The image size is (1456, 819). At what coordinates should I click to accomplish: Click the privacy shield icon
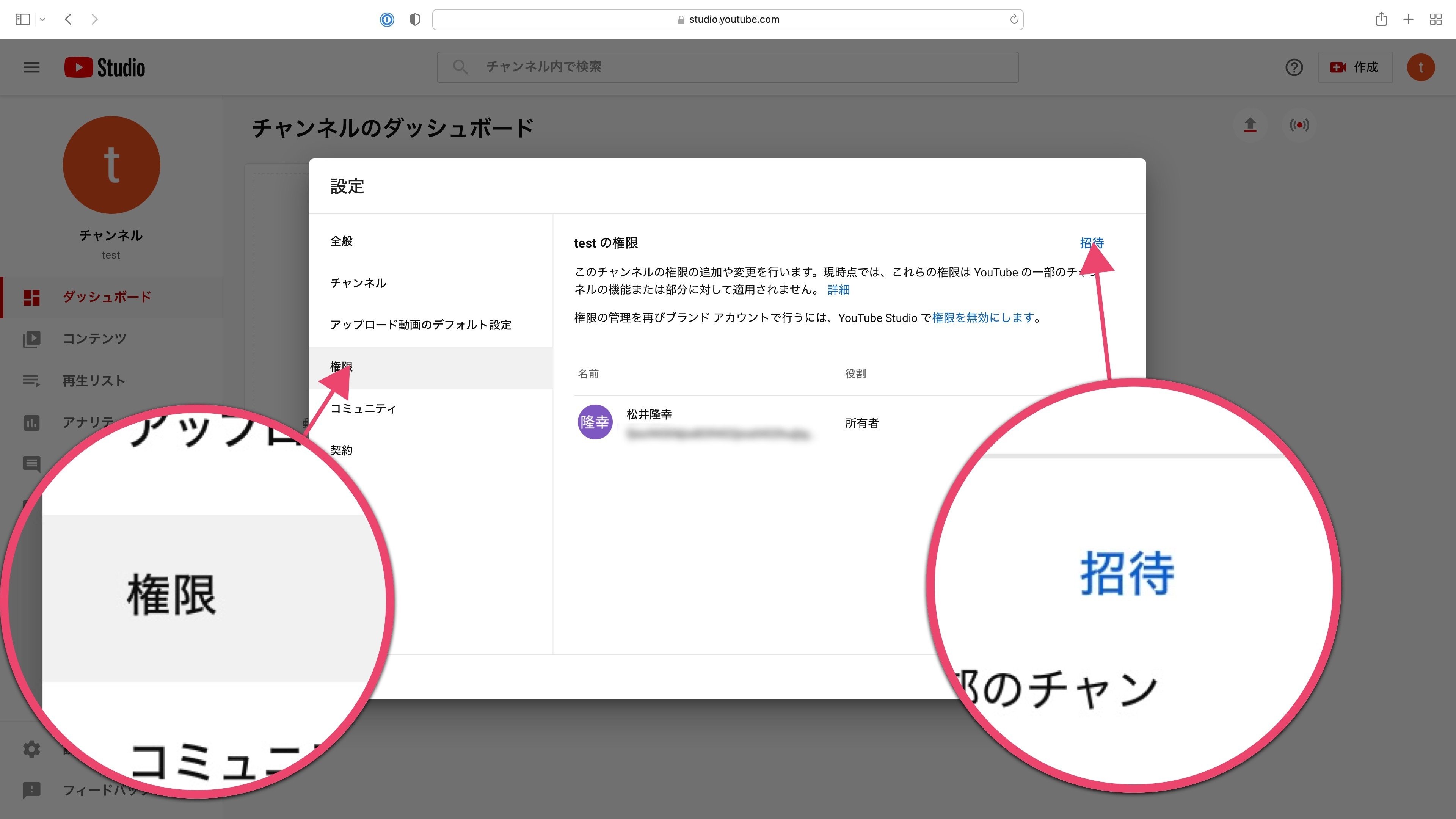[415, 20]
